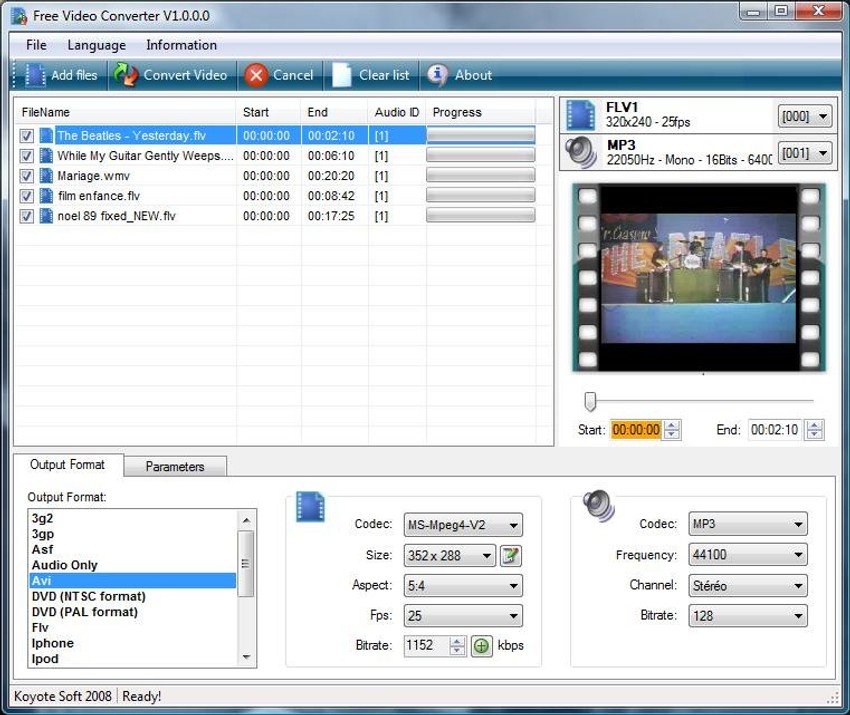Click the file icon for Mariage.wmv
850x715 pixels.
coord(46,176)
